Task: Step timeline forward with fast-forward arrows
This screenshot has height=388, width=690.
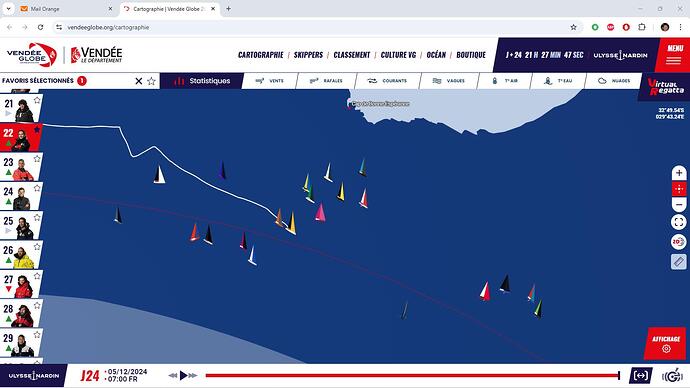Action: [193, 375]
